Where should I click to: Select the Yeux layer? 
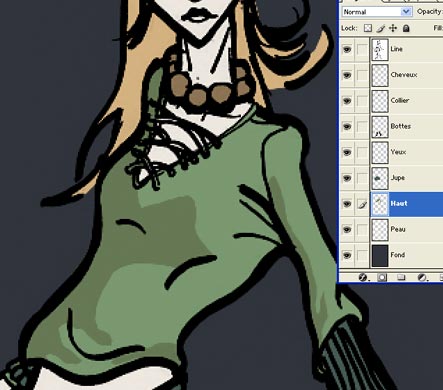coord(407,152)
